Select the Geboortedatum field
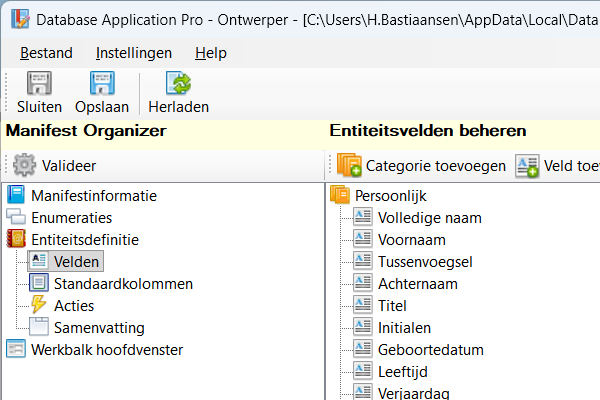Image resolution: width=600 pixels, height=400 pixels. tap(431, 349)
